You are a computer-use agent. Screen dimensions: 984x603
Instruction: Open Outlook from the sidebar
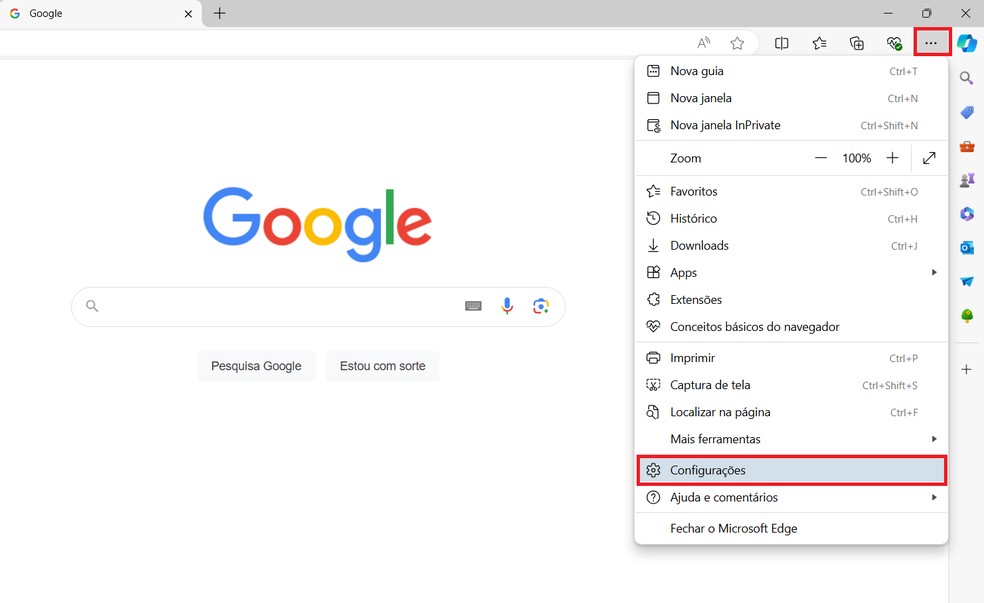[x=966, y=247]
